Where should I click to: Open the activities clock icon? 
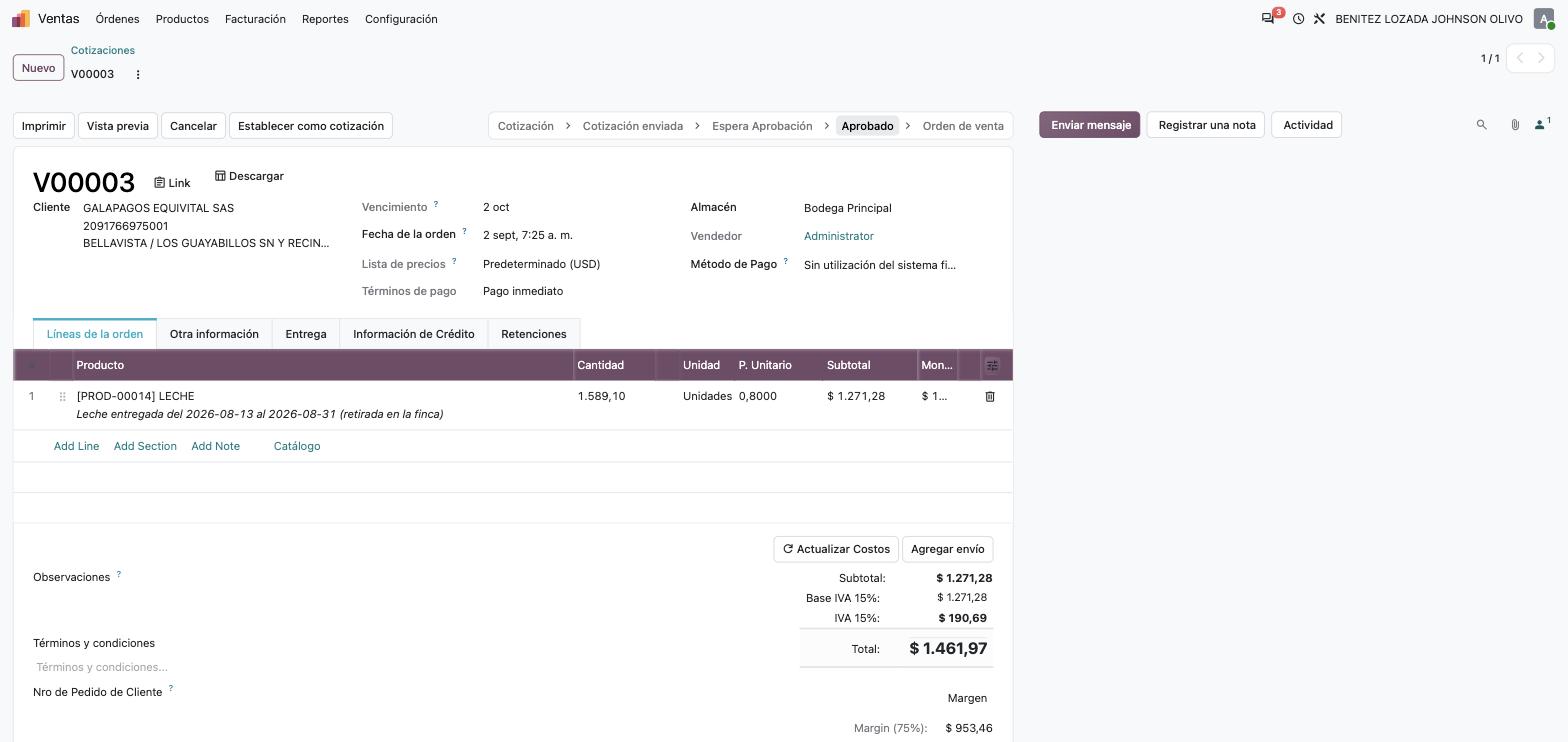pos(1298,19)
